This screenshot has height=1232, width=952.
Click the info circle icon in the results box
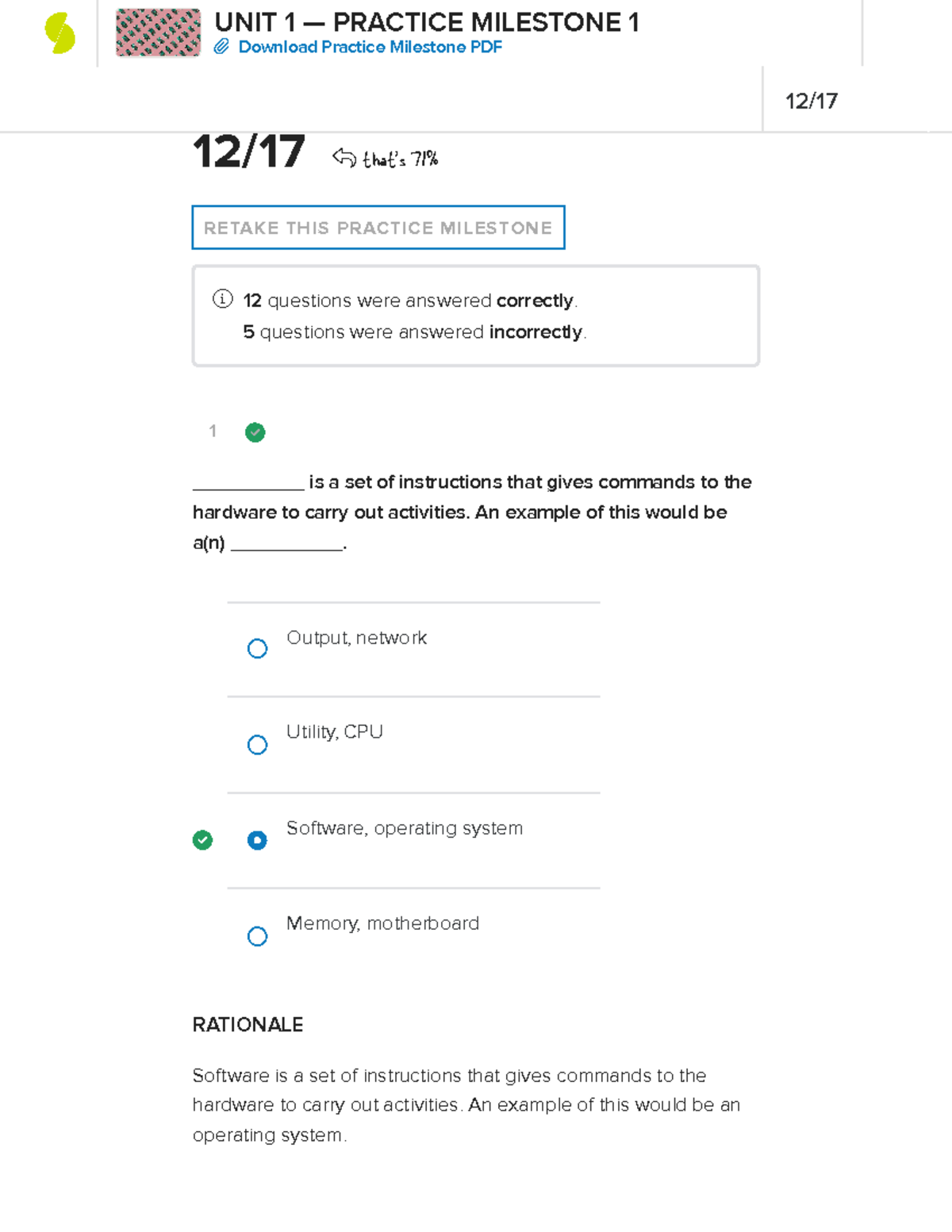point(221,300)
